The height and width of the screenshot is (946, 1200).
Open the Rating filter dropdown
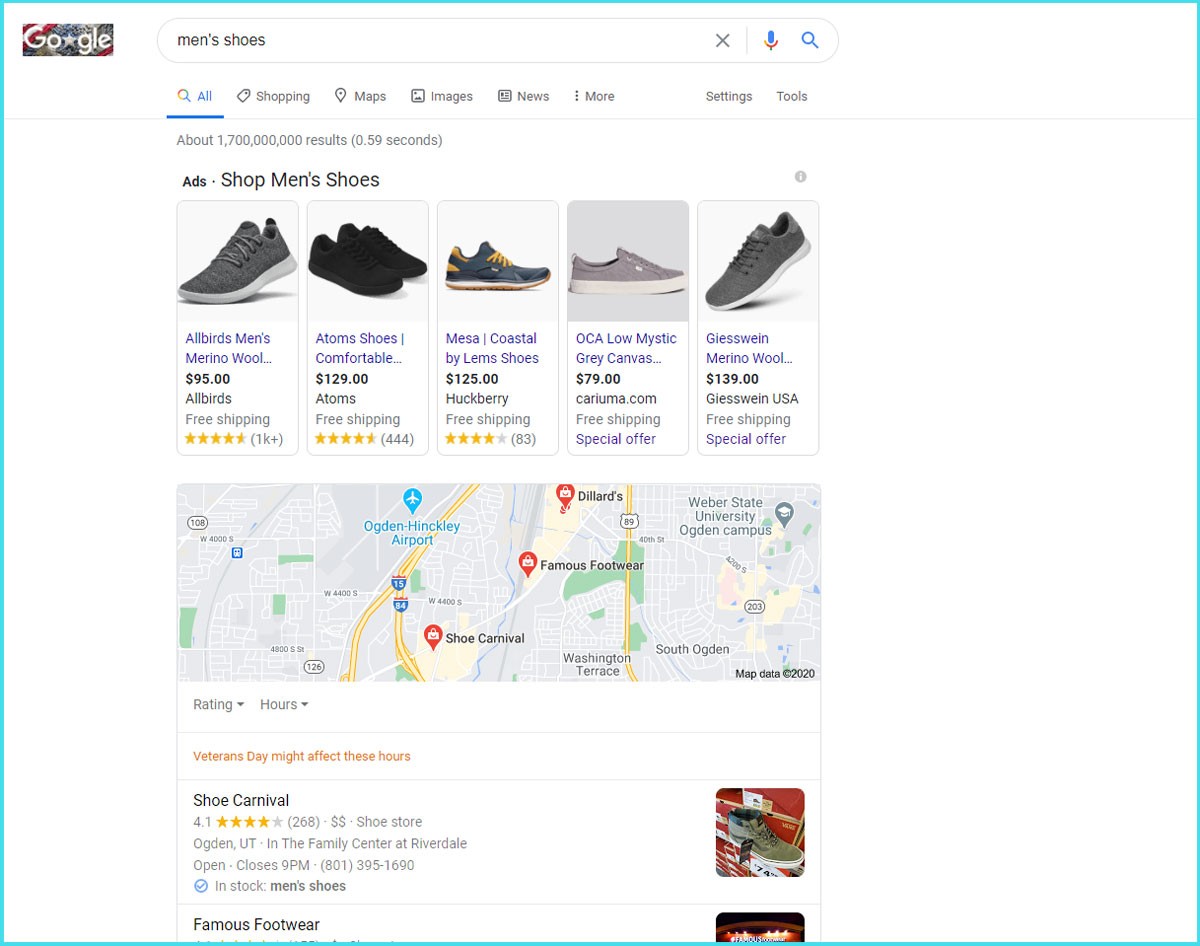click(x=218, y=705)
